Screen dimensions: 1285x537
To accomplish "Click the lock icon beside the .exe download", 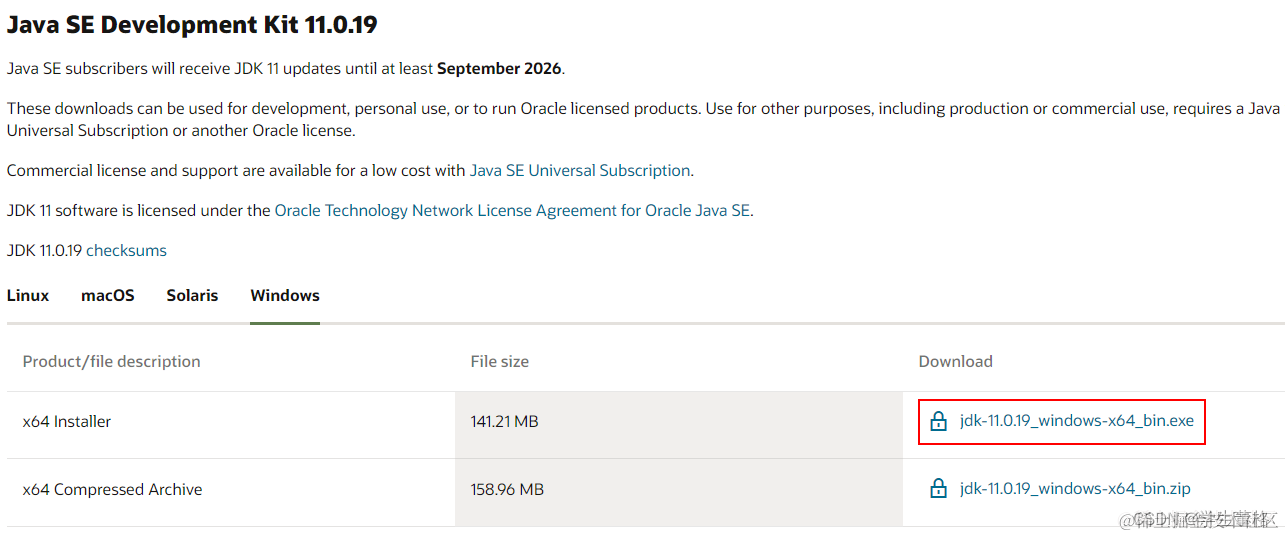I will (938, 421).
